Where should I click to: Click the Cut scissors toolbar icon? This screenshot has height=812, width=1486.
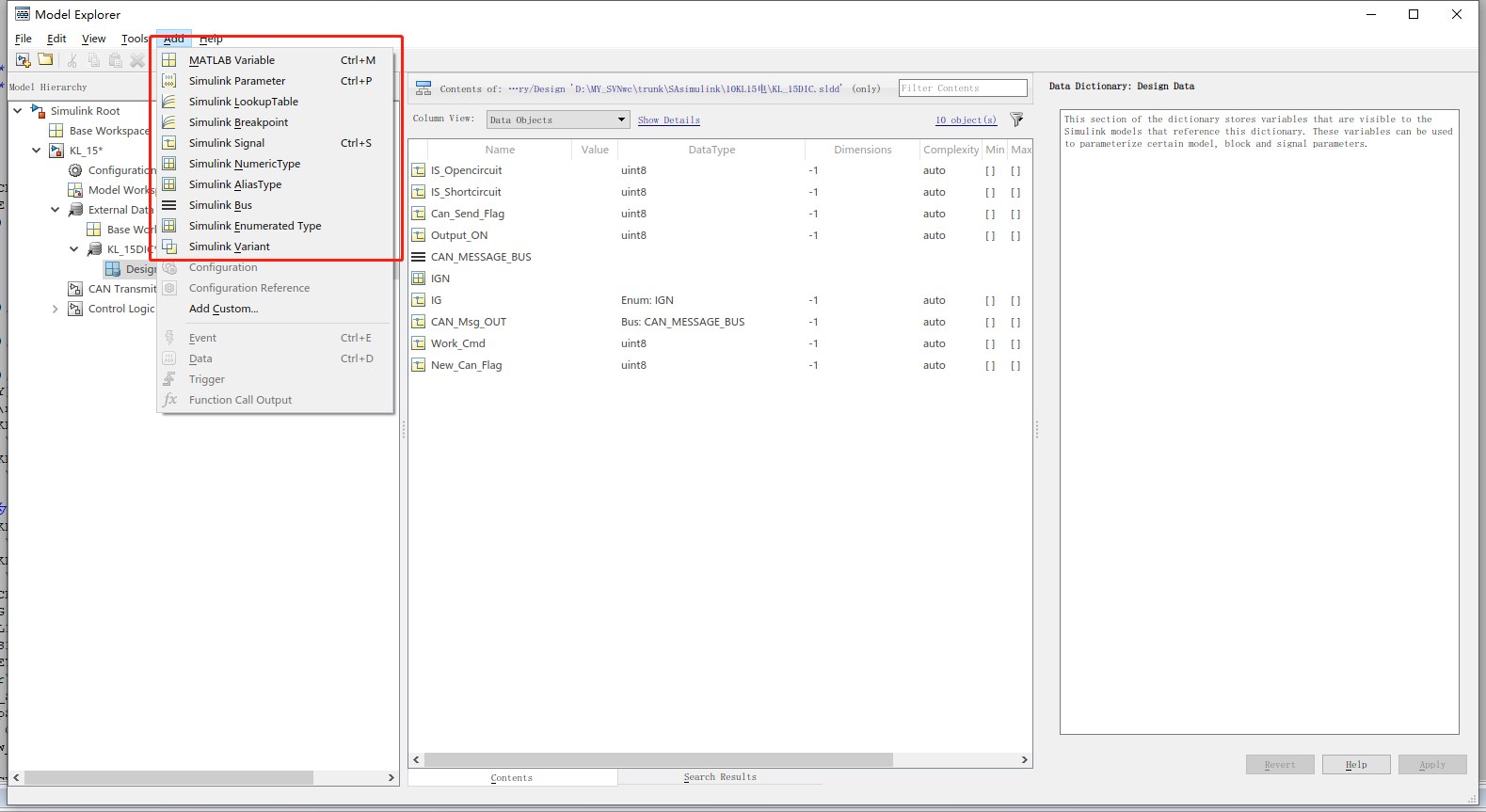click(x=72, y=60)
